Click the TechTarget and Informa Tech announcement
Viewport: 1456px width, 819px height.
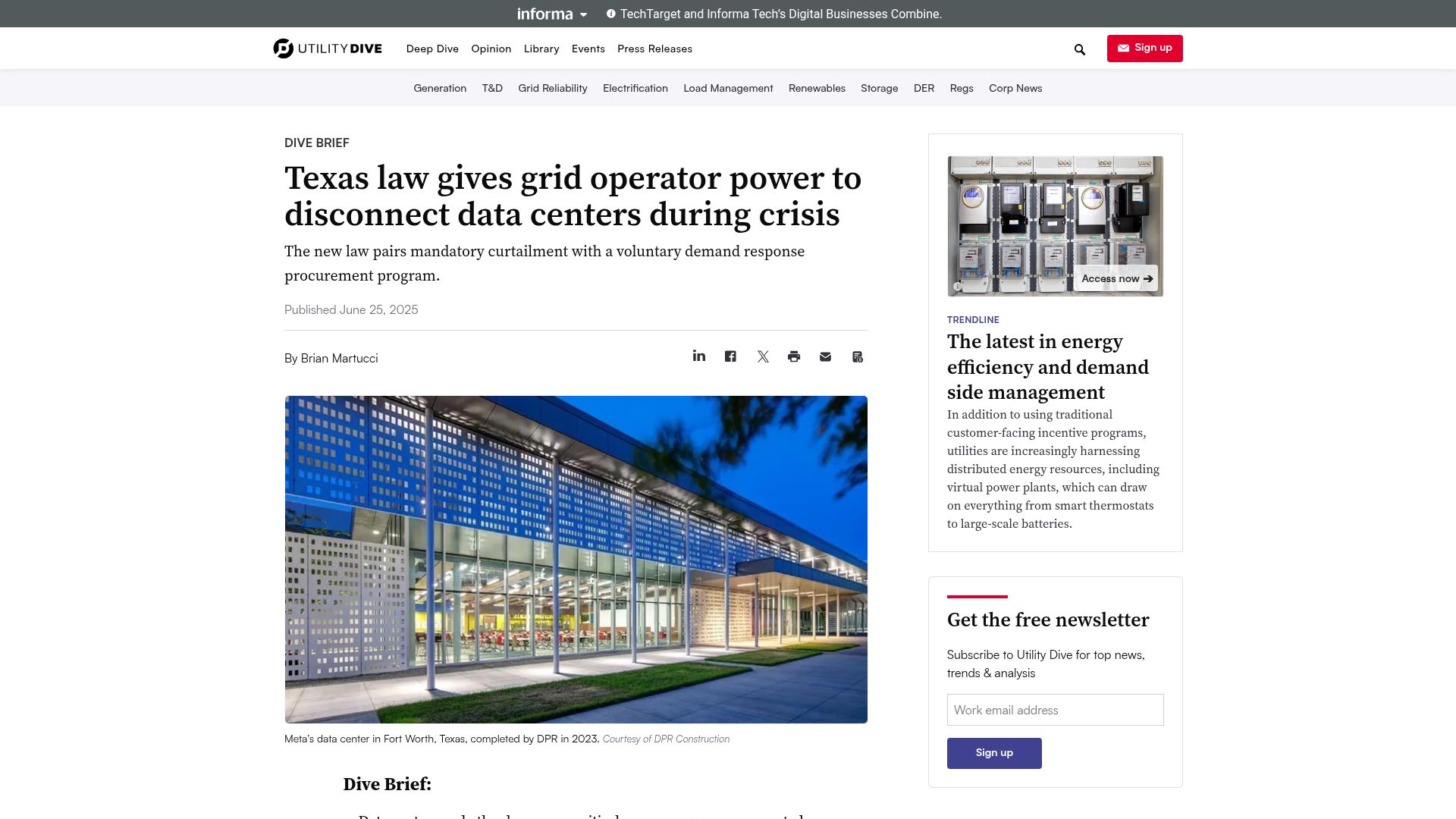781,14
